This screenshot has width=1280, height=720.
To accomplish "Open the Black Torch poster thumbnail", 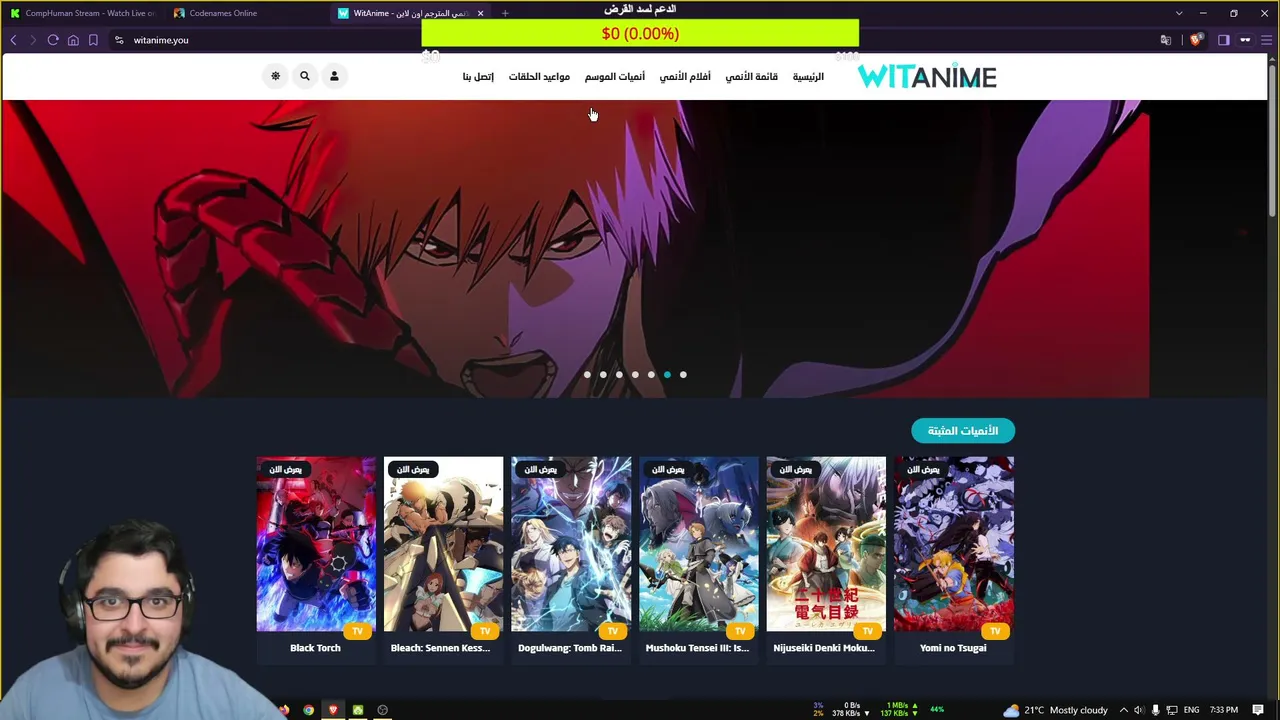I will click(316, 544).
